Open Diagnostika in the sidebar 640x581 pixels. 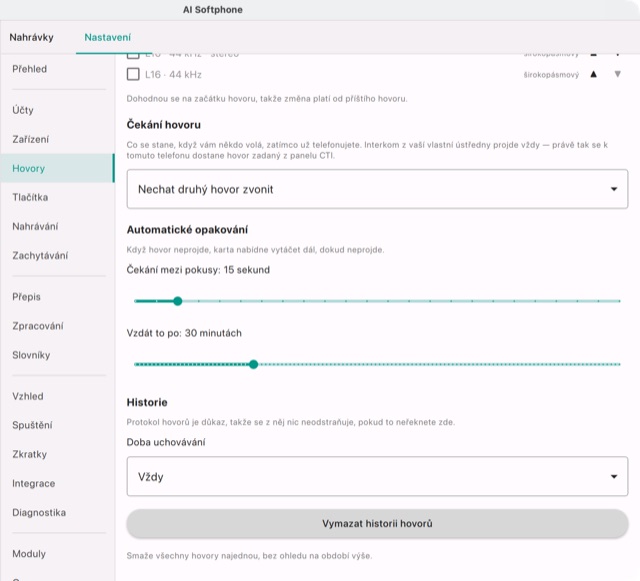pos(57,512)
